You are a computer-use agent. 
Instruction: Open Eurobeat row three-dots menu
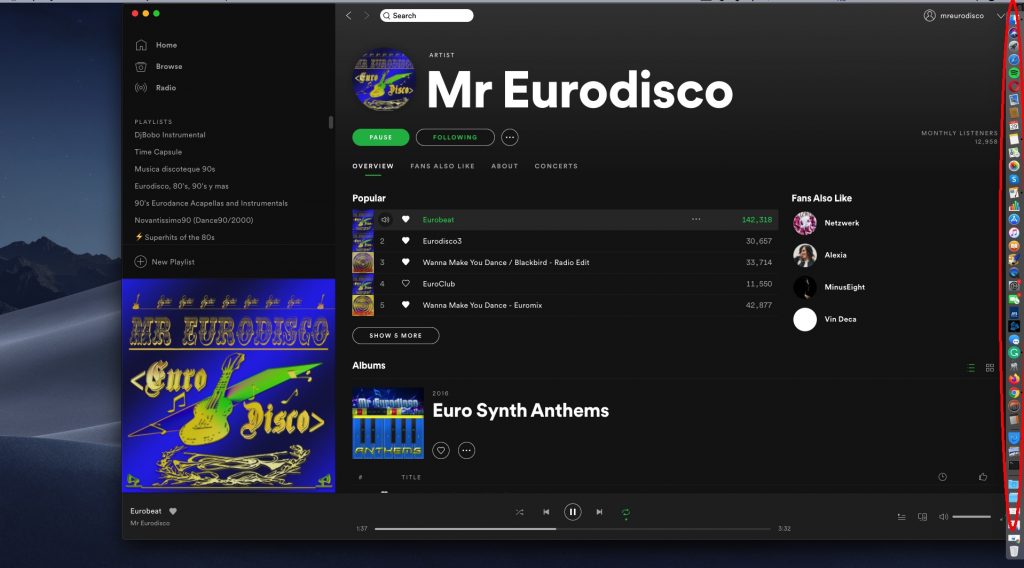point(696,219)
